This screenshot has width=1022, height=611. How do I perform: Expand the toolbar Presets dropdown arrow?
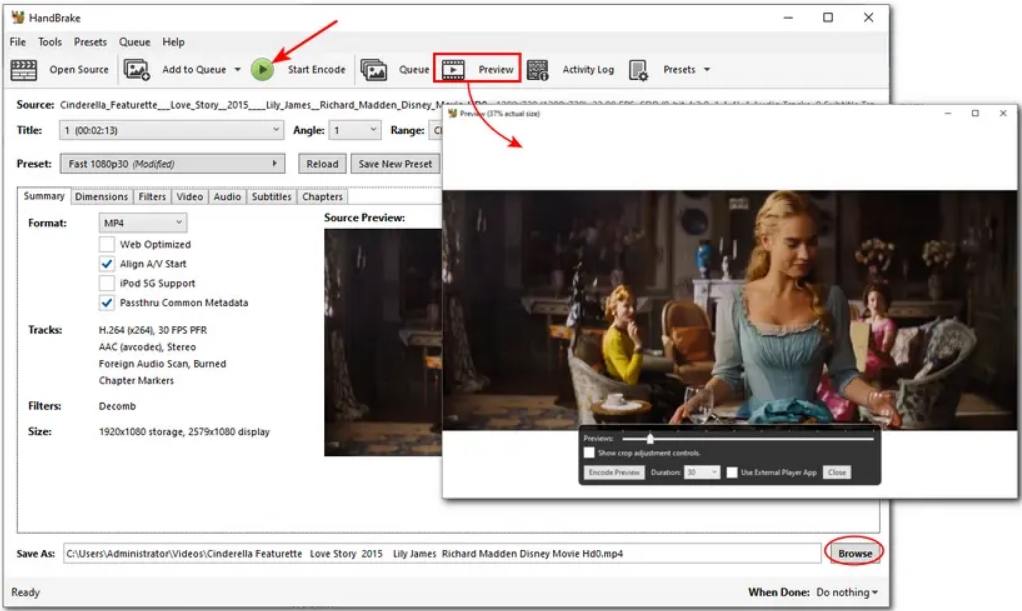click(x=707, y=70)
